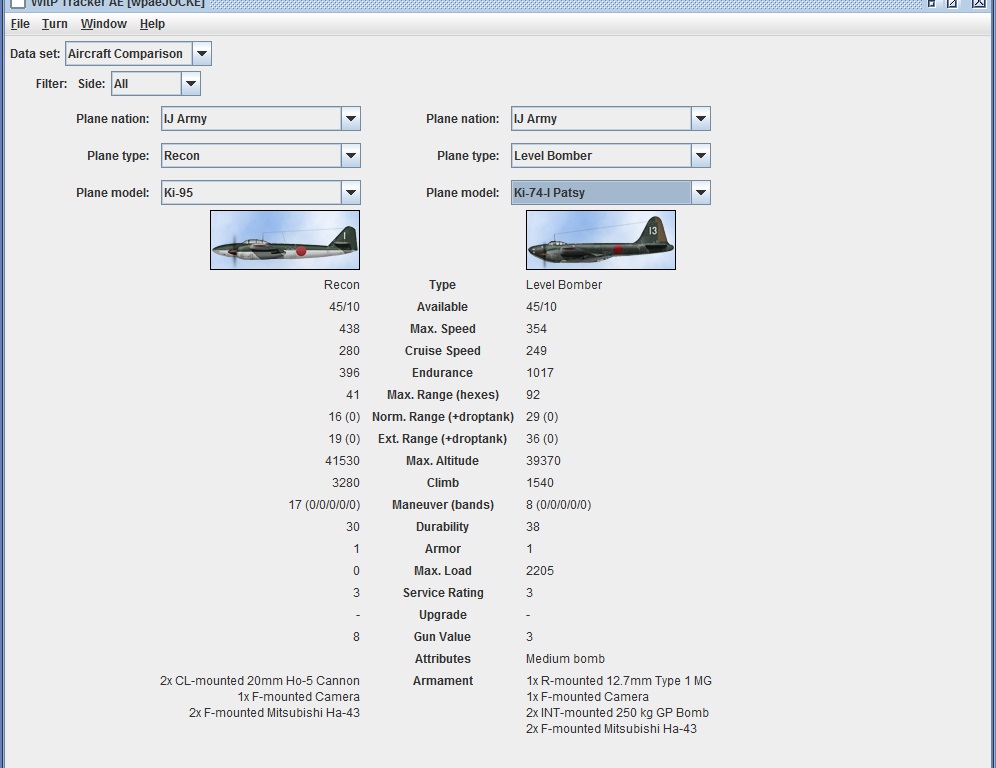The image size is (996, 768).
Task: Click the 'Durability' row label
Action: coord(443,527)
